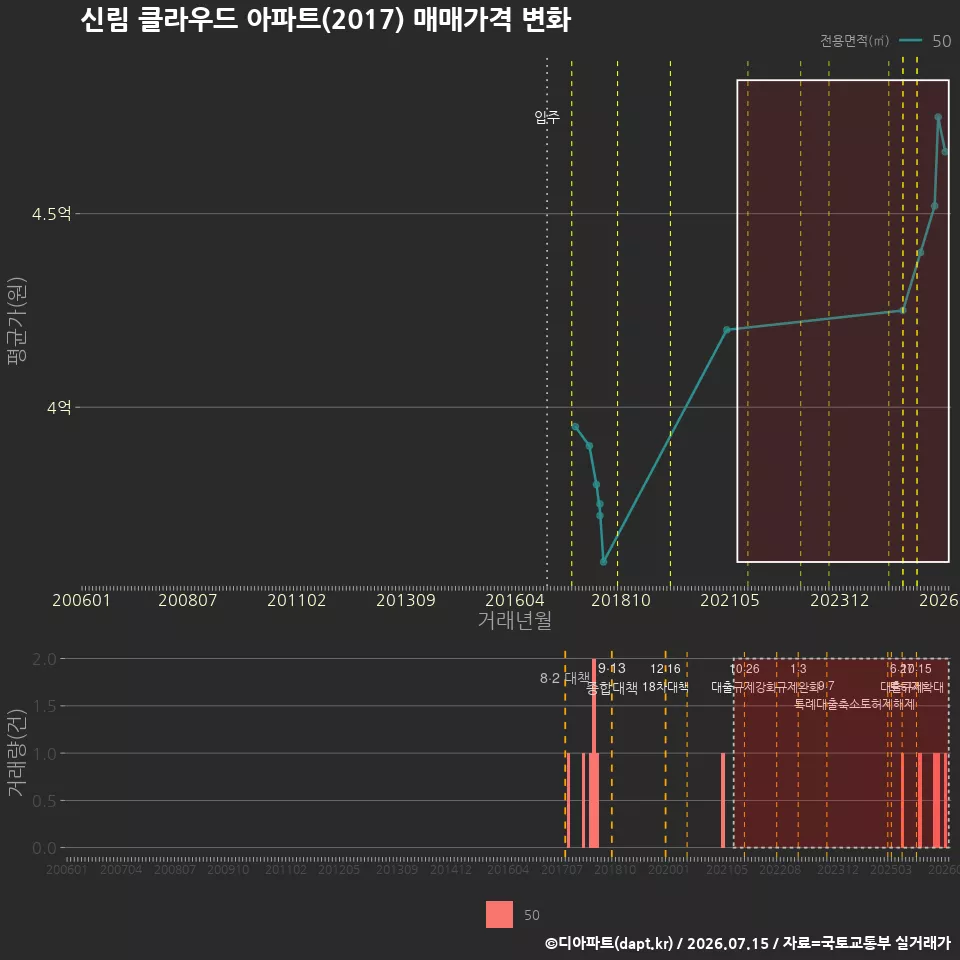Click the 전용면적(㎡) legend label
Viewport: 960px width, 960px height.
click(x=854, y=40)
